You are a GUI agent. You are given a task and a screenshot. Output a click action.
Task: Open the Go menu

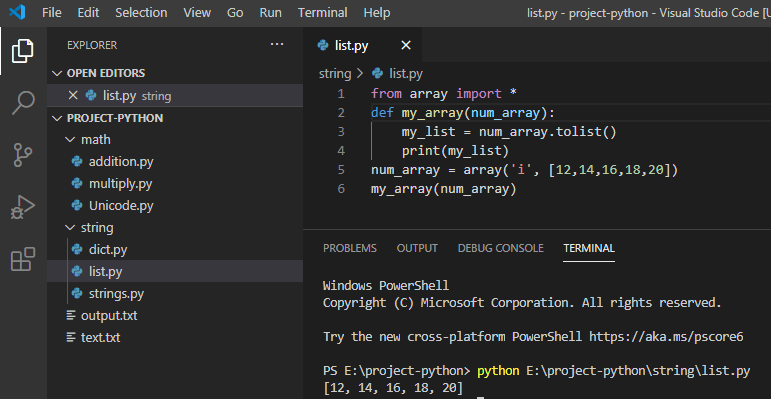[235, 12]
